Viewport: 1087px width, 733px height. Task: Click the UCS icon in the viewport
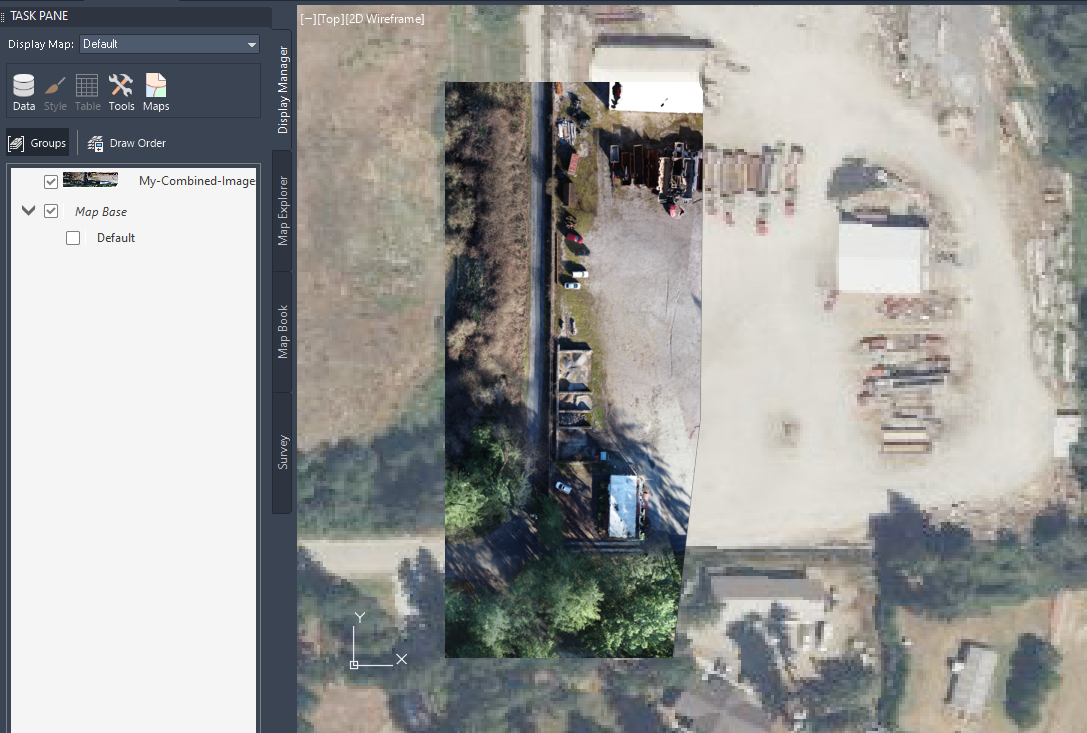pos(370,640)
